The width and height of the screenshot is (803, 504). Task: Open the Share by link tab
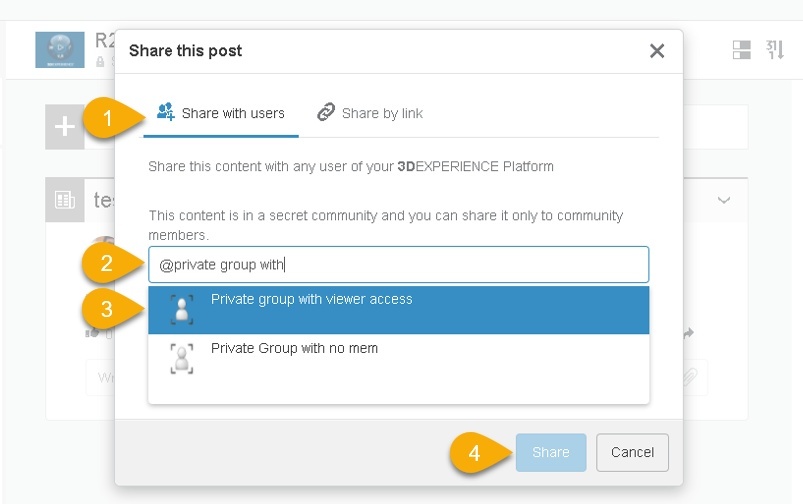pyautogui.click(x=370, y=113)
